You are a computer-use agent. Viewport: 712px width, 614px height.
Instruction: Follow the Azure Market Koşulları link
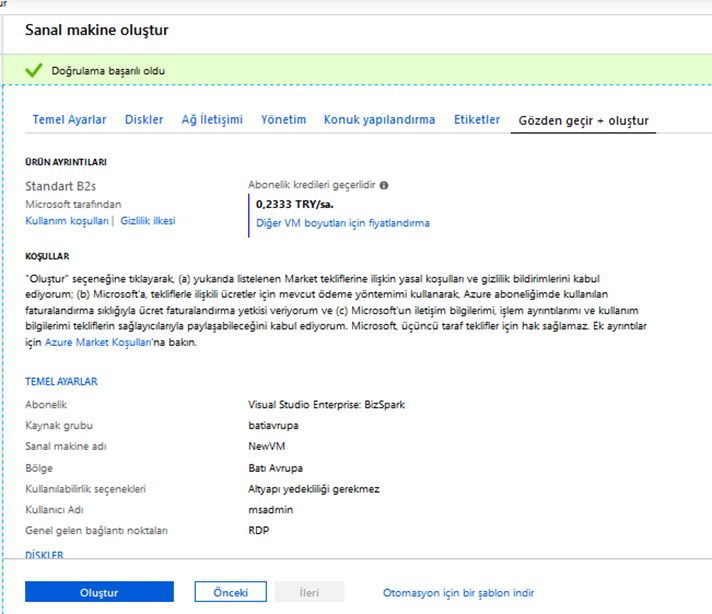click(98, 342)
